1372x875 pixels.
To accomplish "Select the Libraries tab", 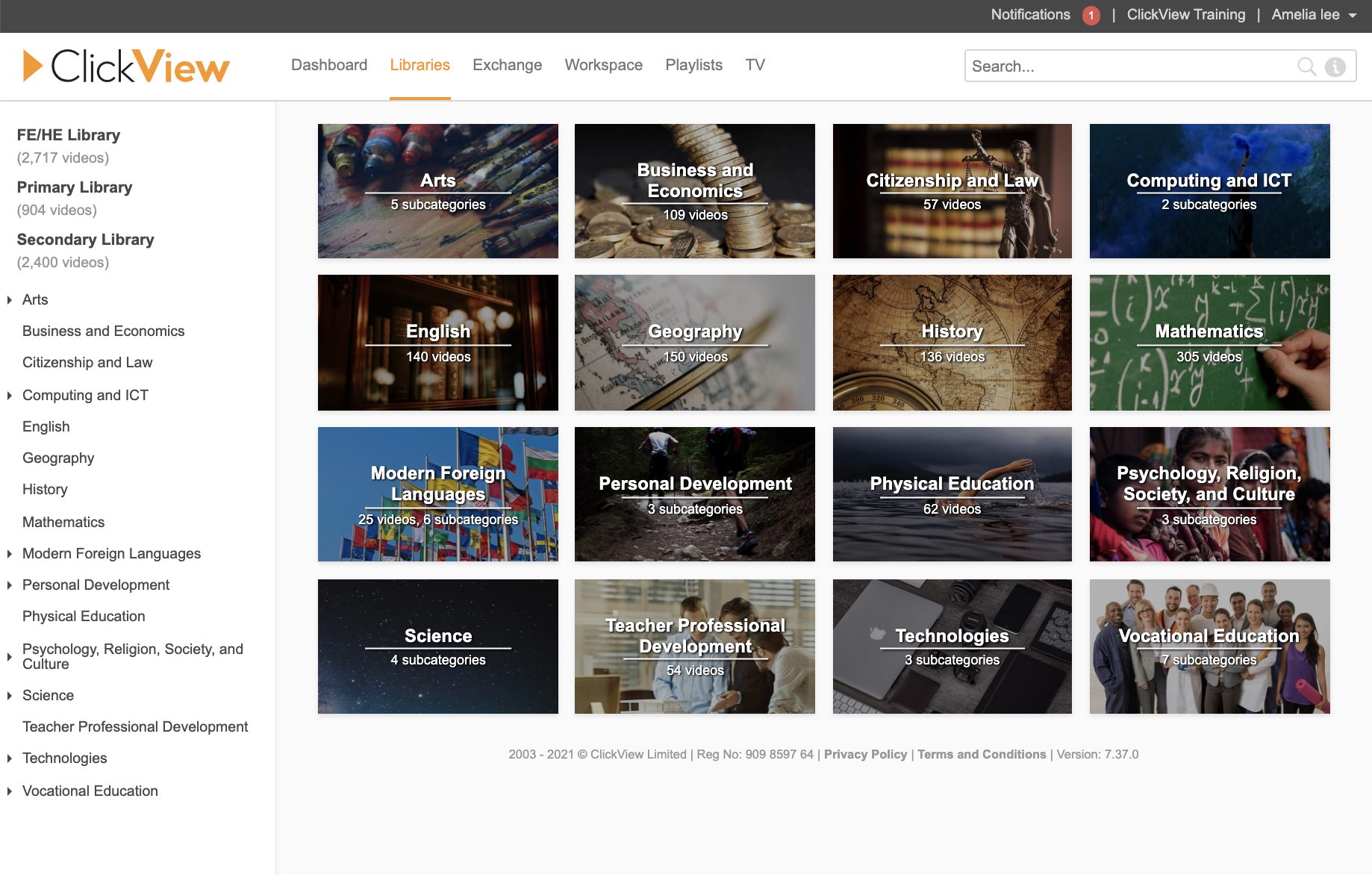I will point(420,65).
